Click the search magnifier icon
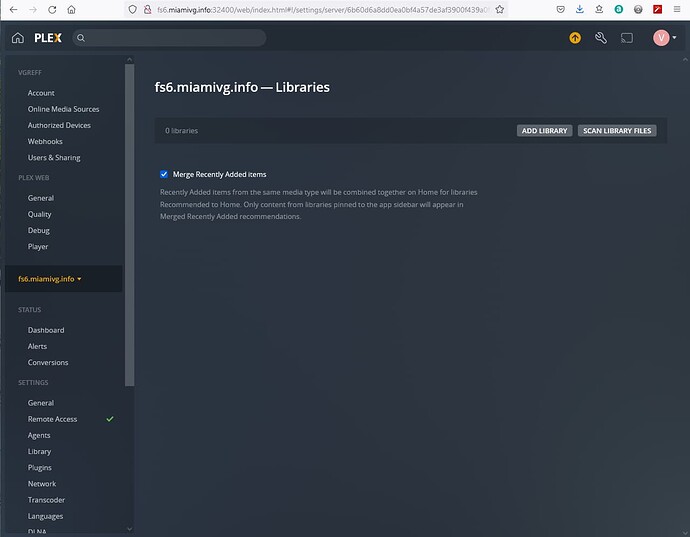Image resolution: width=690 pixels, height=537 pixels. click(x=81, y=38)
